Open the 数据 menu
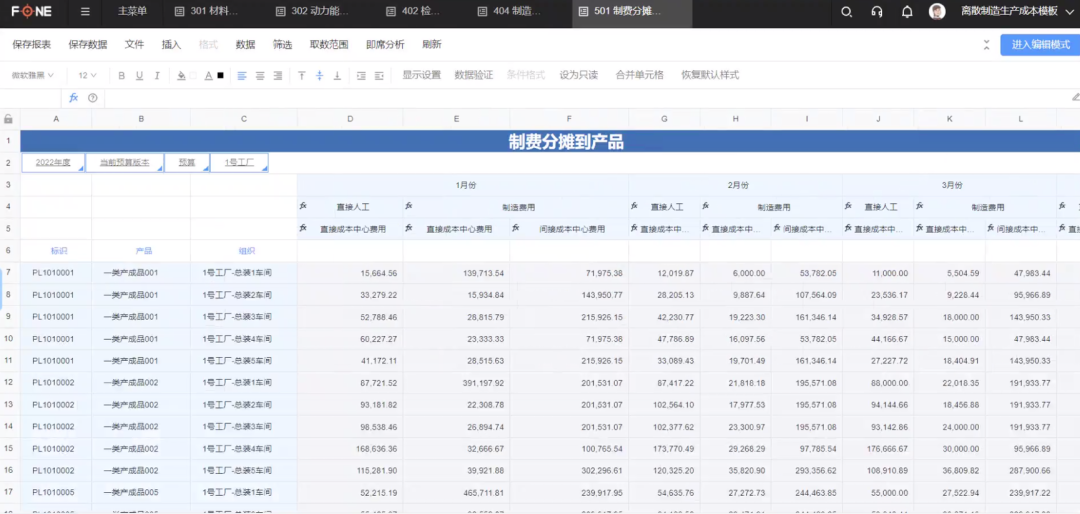Viewport: 1080px width, 514px height. click(x=245, y=45)
